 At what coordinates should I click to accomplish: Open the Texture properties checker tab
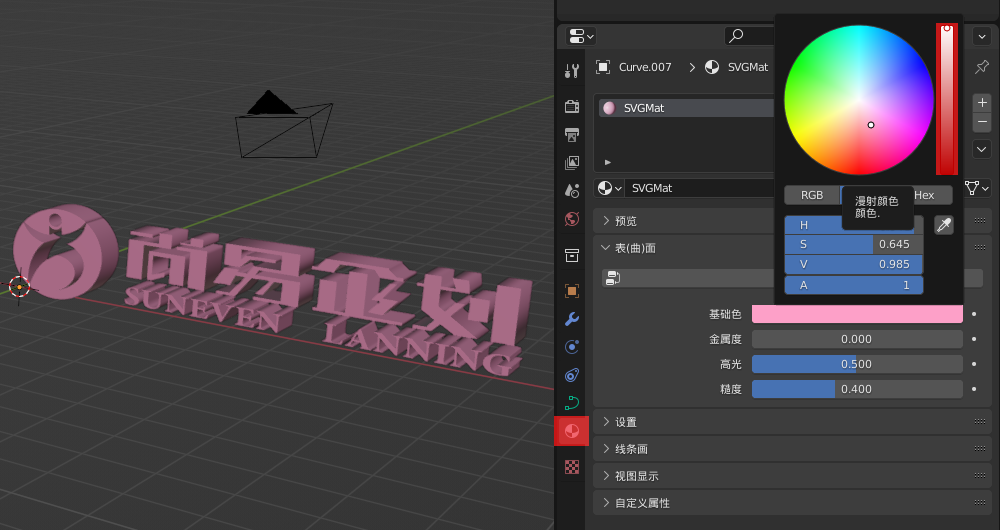[x=572, y=466]
